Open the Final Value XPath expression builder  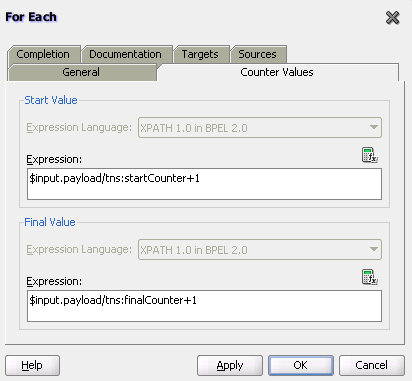[369, 277]
